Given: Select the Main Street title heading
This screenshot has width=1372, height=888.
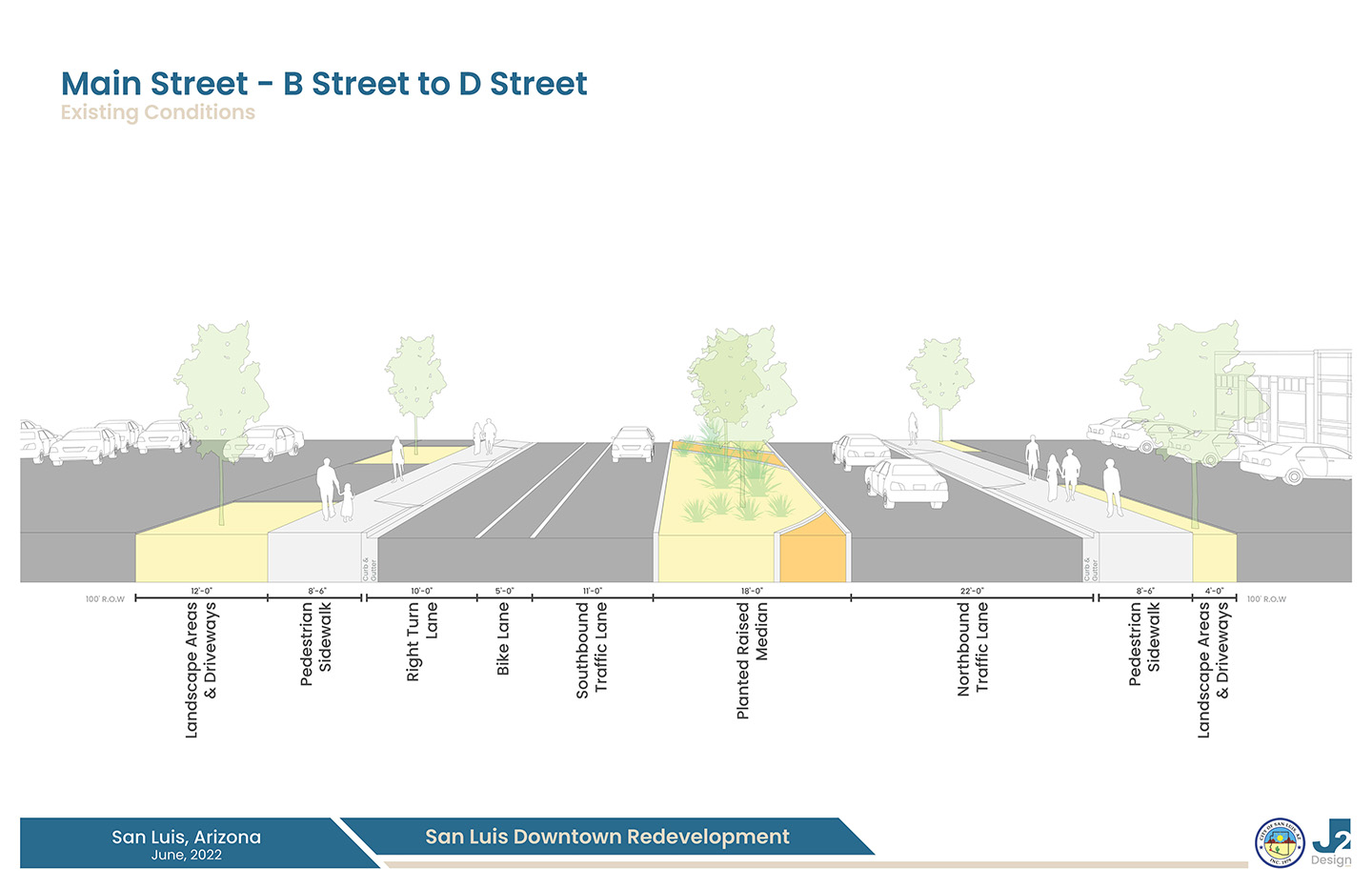Looking at the screenshot, I should coord(324,84).
